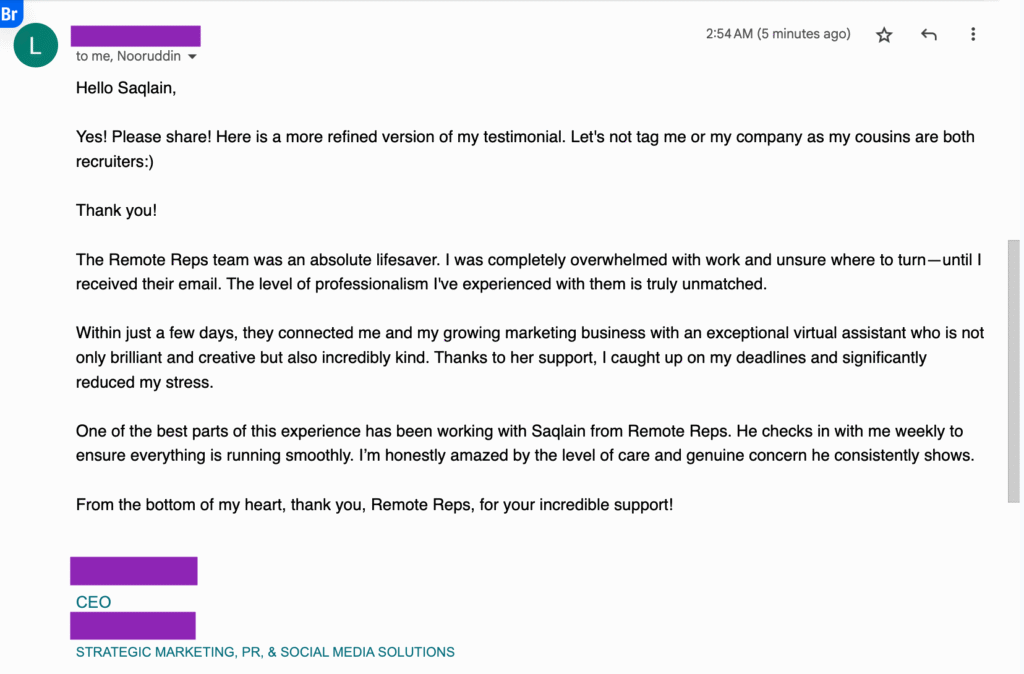Click the green L sender avatar

pyautogui.click(x=35, y=45)
